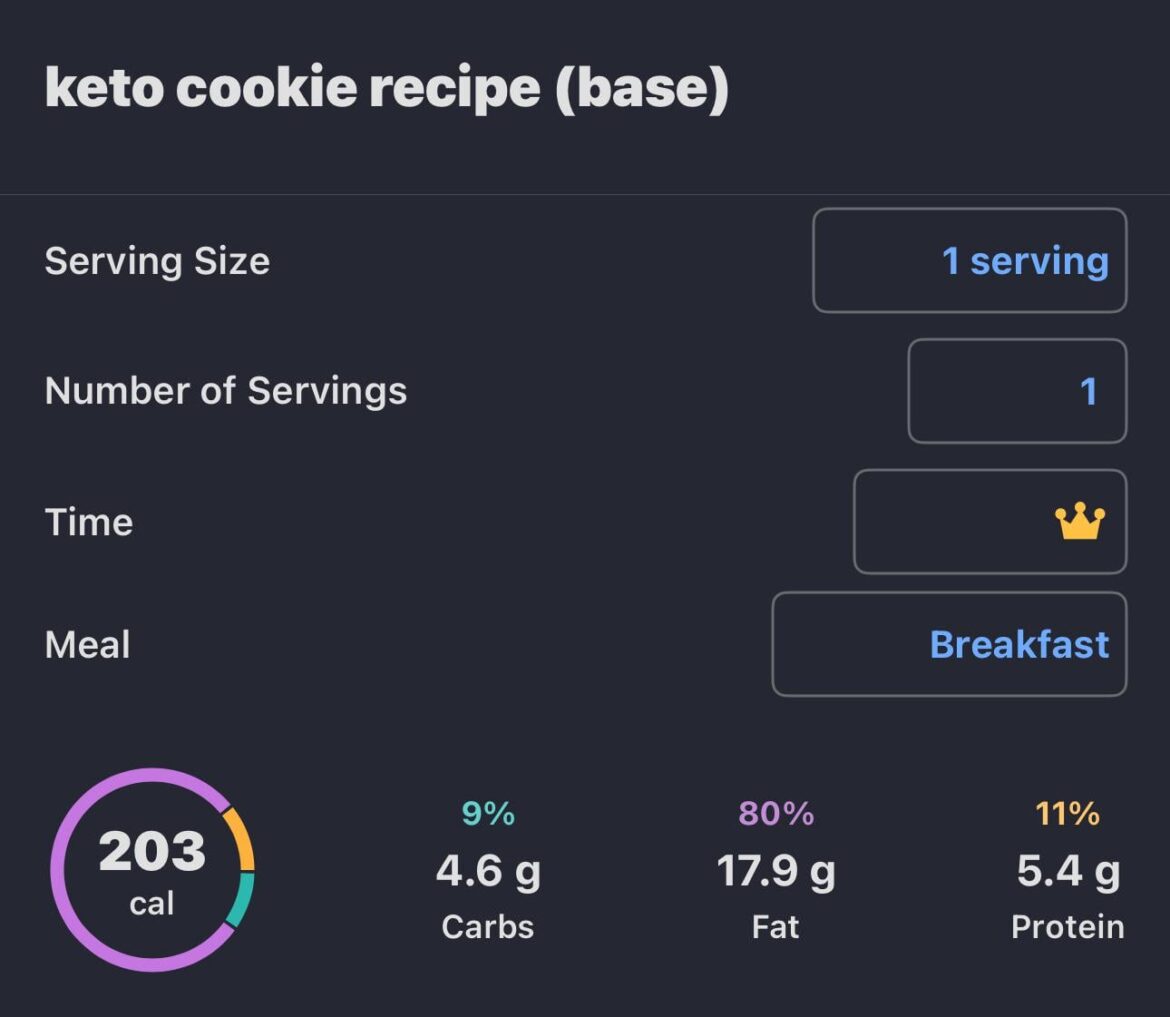
Task: Tap the Serving Size row label
Action: pyautogui.click(x=156, y=260)
